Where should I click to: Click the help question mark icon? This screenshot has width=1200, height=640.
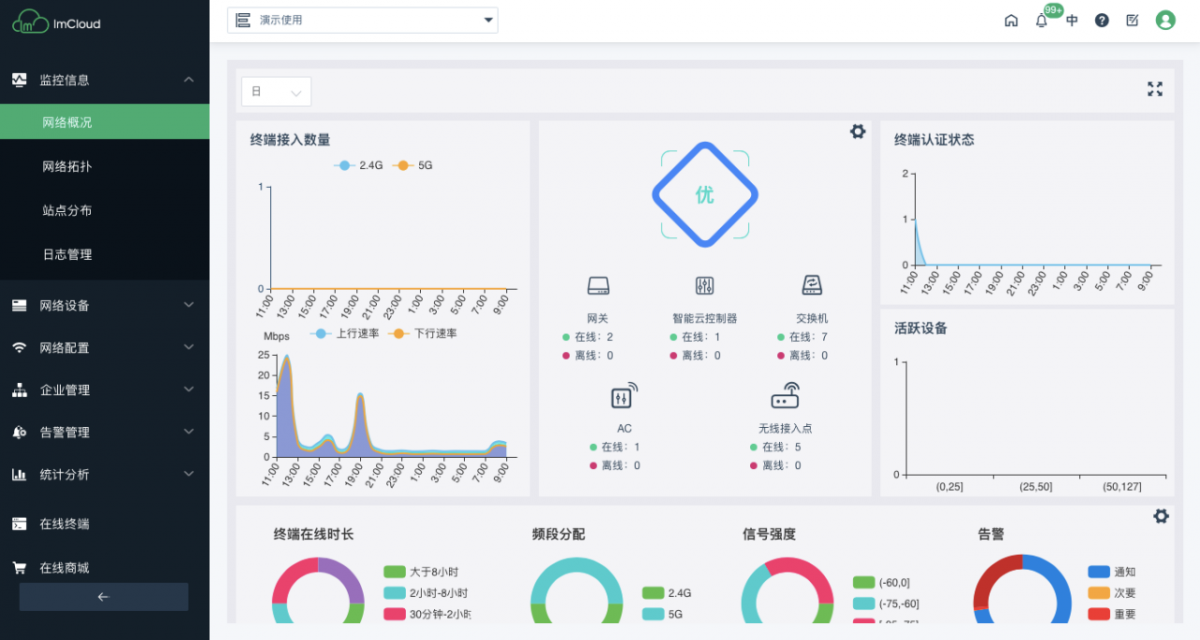tap(1102, 20)
